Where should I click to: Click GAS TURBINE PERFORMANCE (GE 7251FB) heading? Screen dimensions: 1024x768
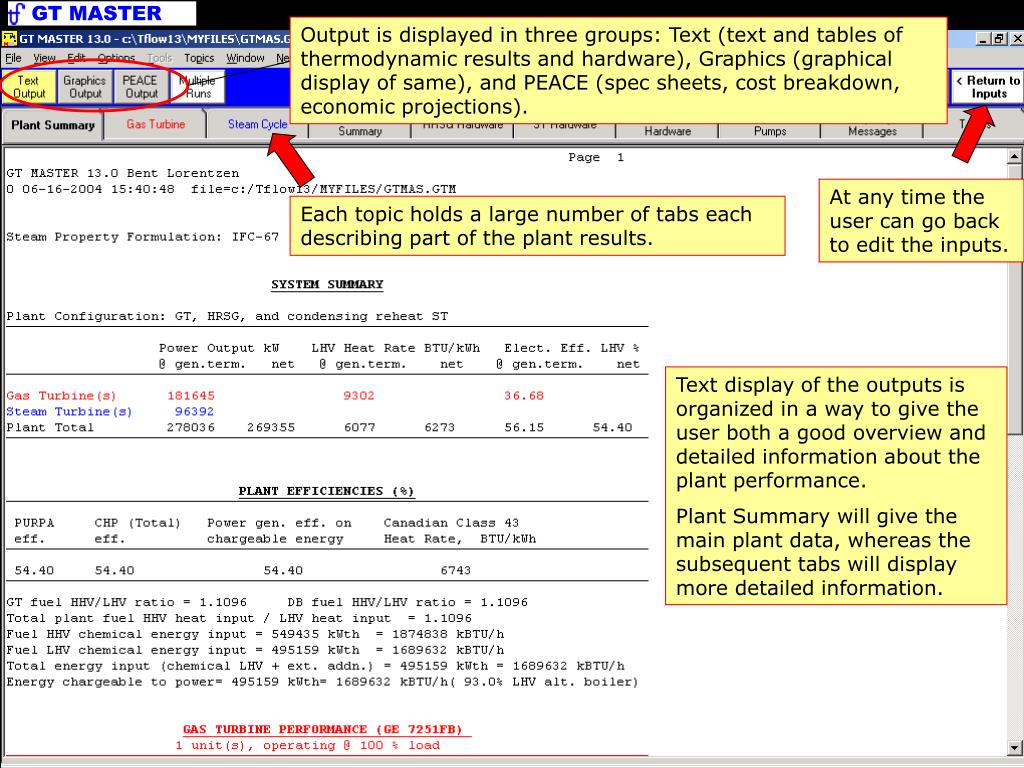[x=323, y=729]
